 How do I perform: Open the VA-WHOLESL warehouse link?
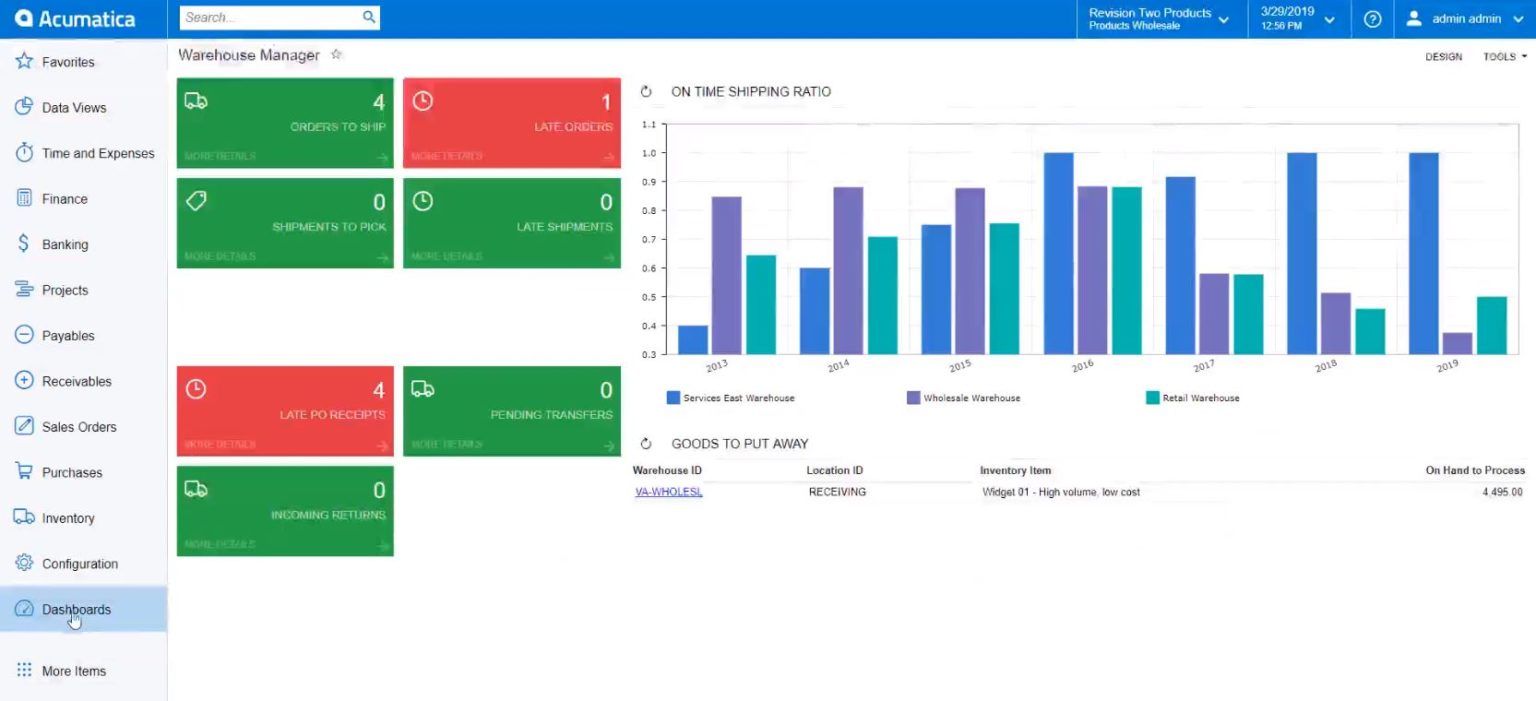pos(667,492)
